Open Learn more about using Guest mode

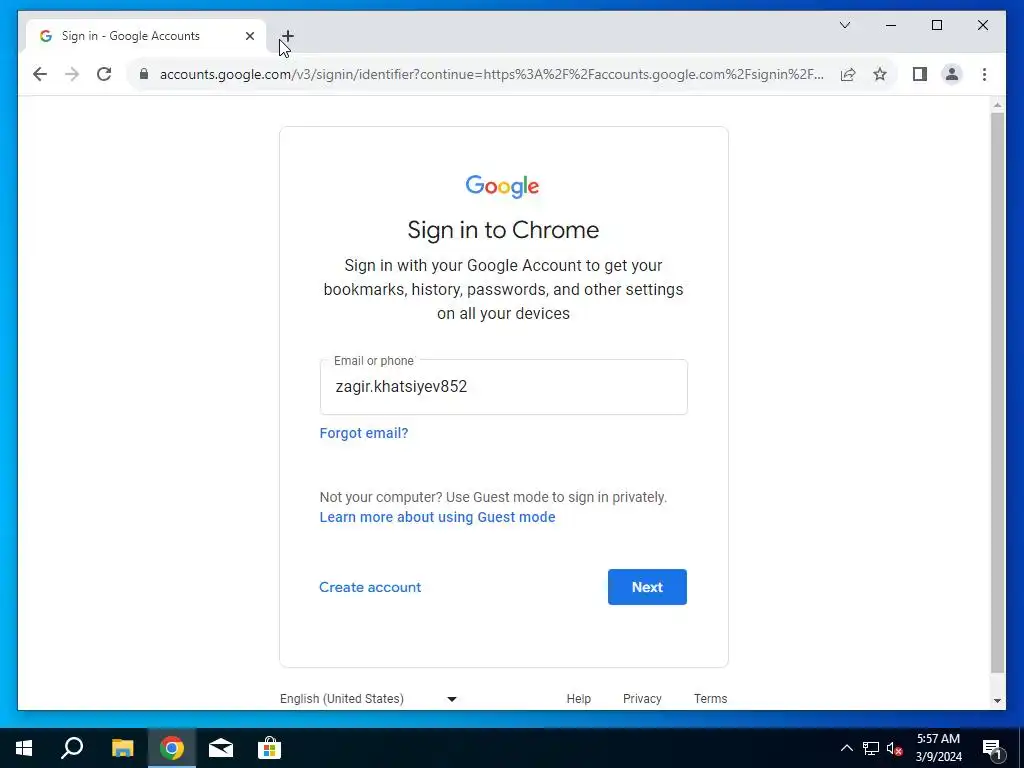pyautogui.click(x=438, y=517)
